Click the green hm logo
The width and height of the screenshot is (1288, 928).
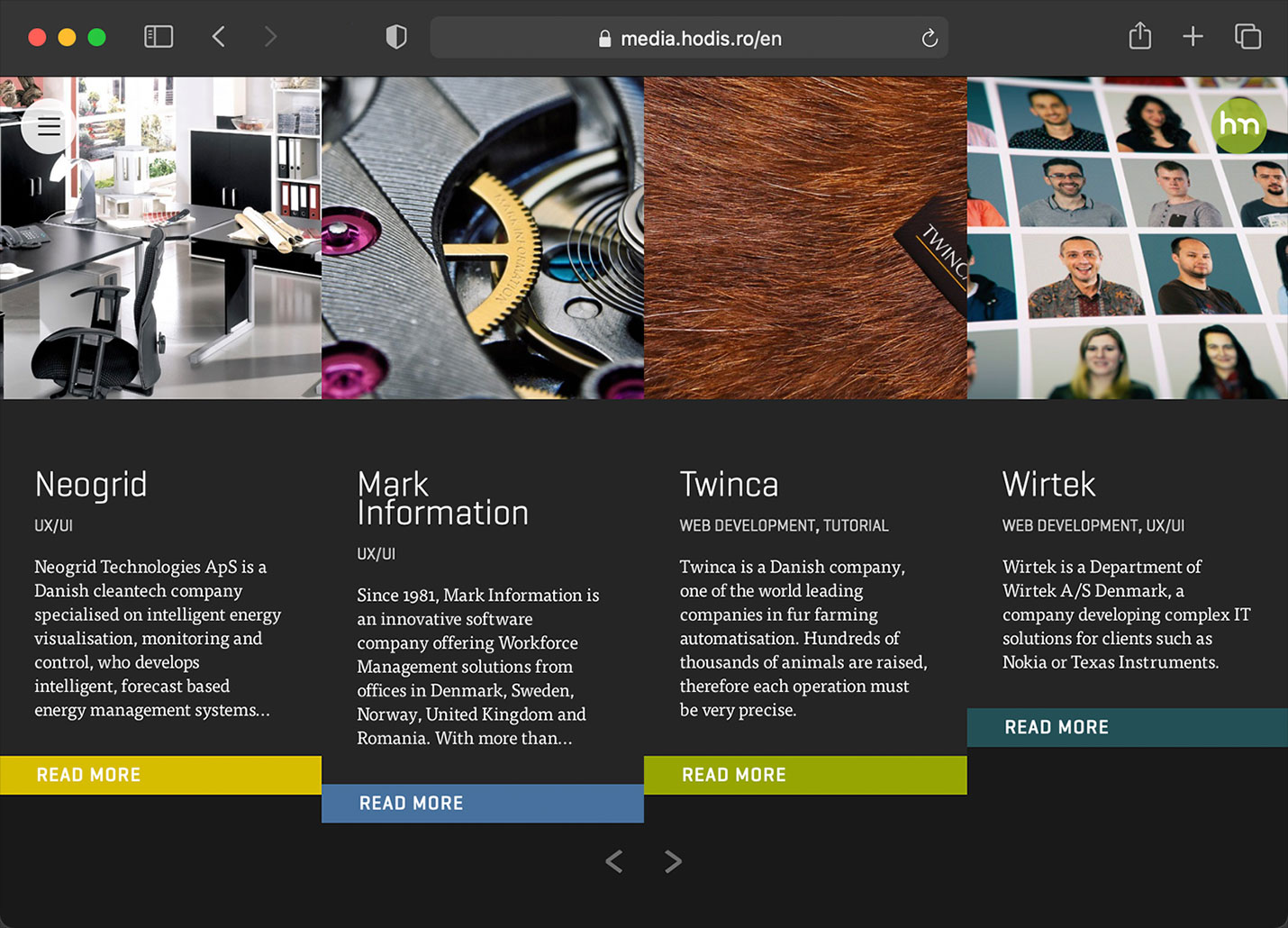1239,124
